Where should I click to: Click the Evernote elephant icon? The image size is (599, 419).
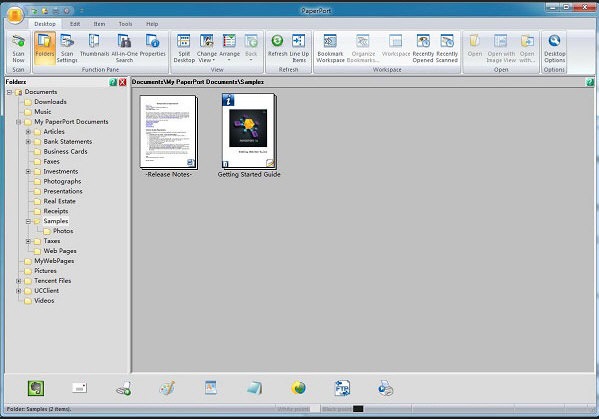click(36, 388)
